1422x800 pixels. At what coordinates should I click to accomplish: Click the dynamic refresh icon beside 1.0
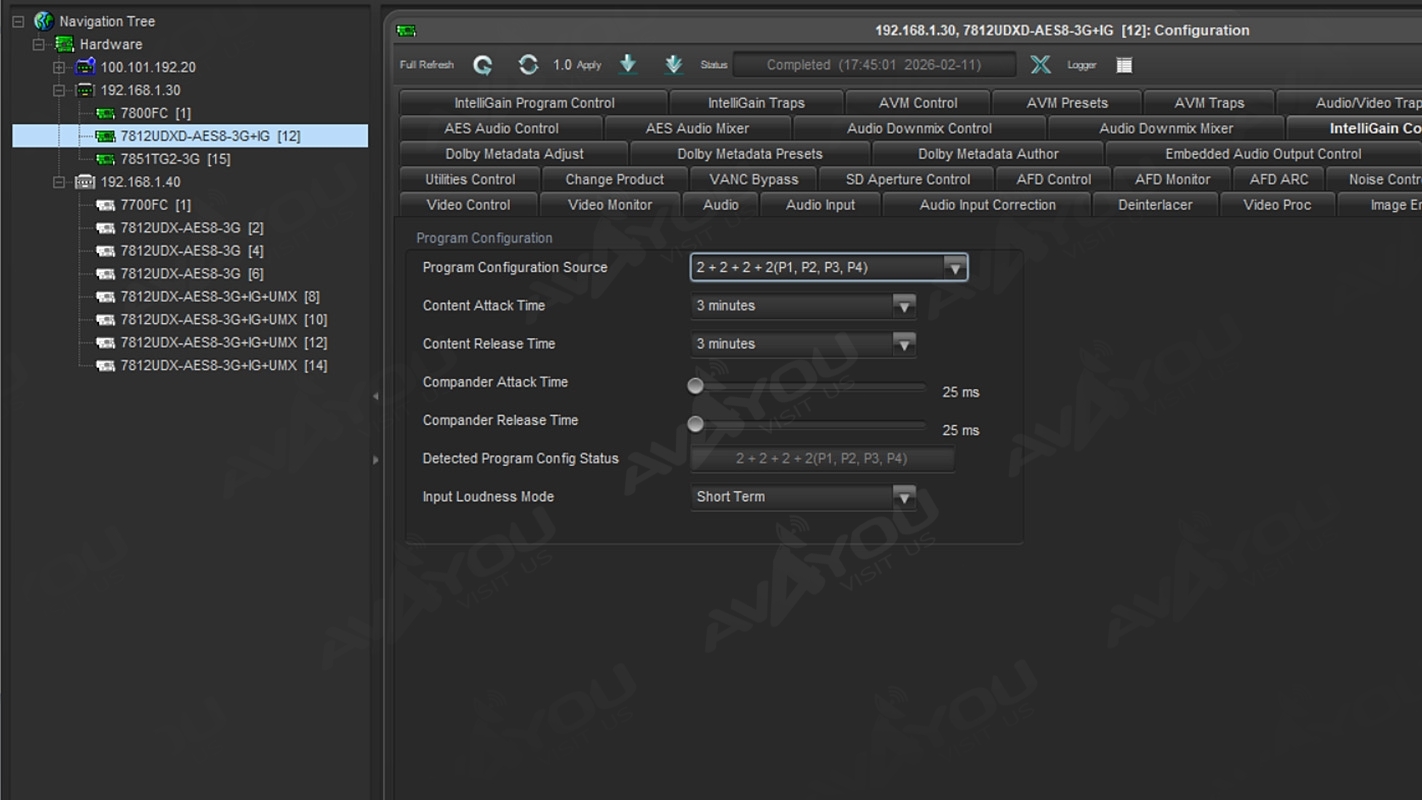pos(528,65)
